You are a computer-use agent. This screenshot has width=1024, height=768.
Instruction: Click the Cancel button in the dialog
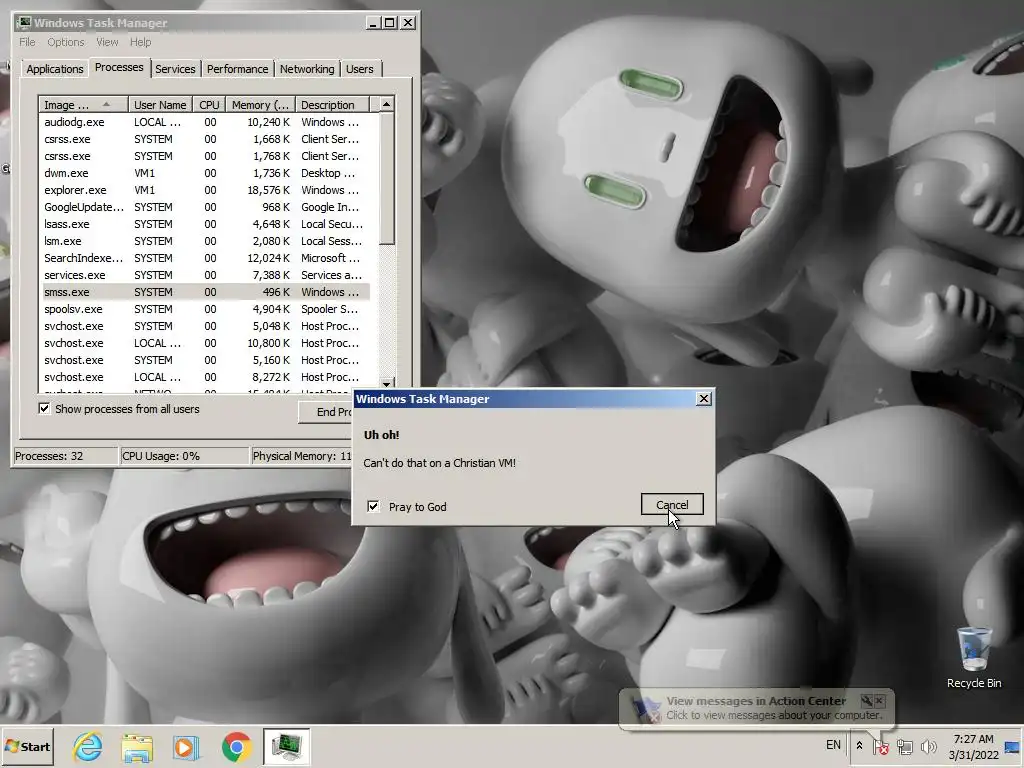tap(672, 504)
